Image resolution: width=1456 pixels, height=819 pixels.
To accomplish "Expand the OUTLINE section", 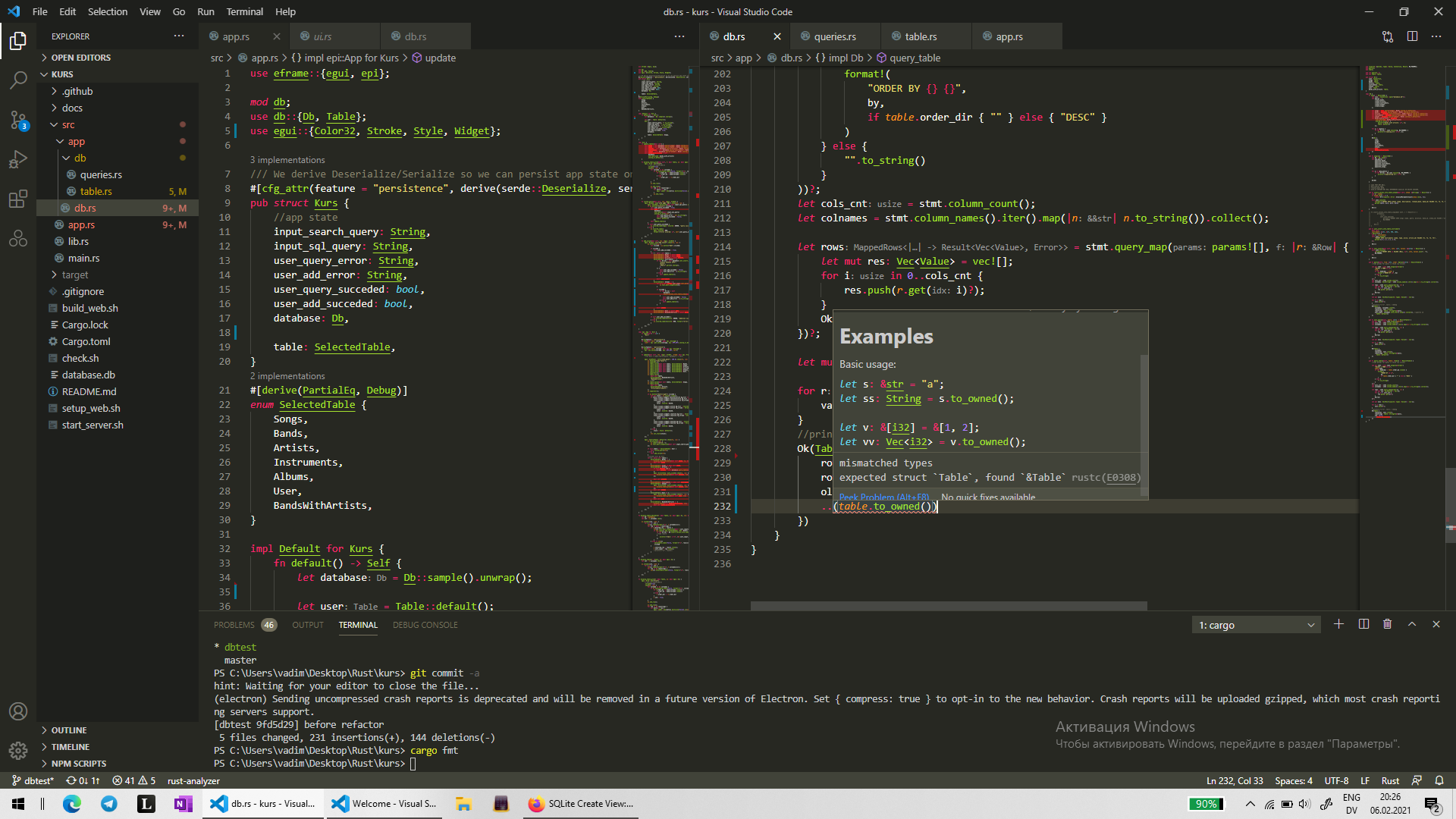I will [118, 730].
